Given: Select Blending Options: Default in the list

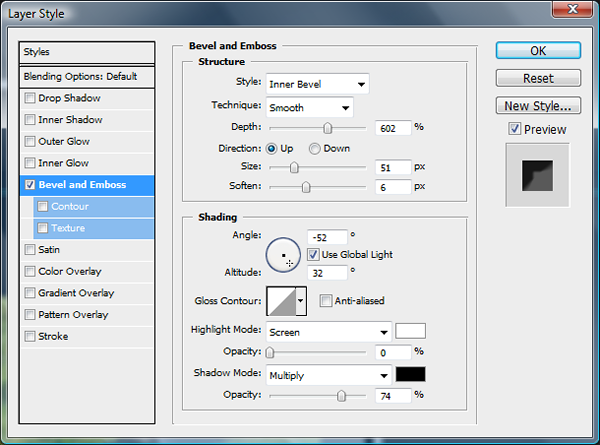Looking at the screenshot, I should (x=88, y=77).
